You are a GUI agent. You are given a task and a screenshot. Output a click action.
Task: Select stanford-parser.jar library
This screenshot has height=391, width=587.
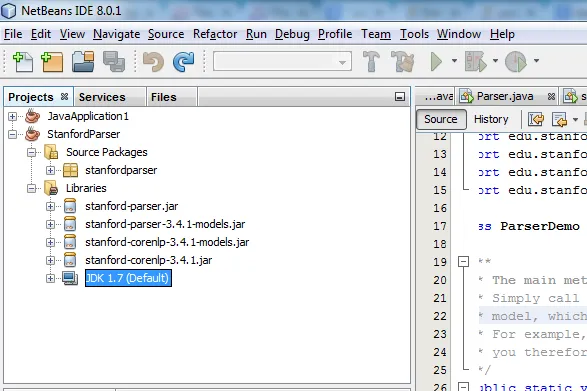pyautogui.click(x=131, y=206)
